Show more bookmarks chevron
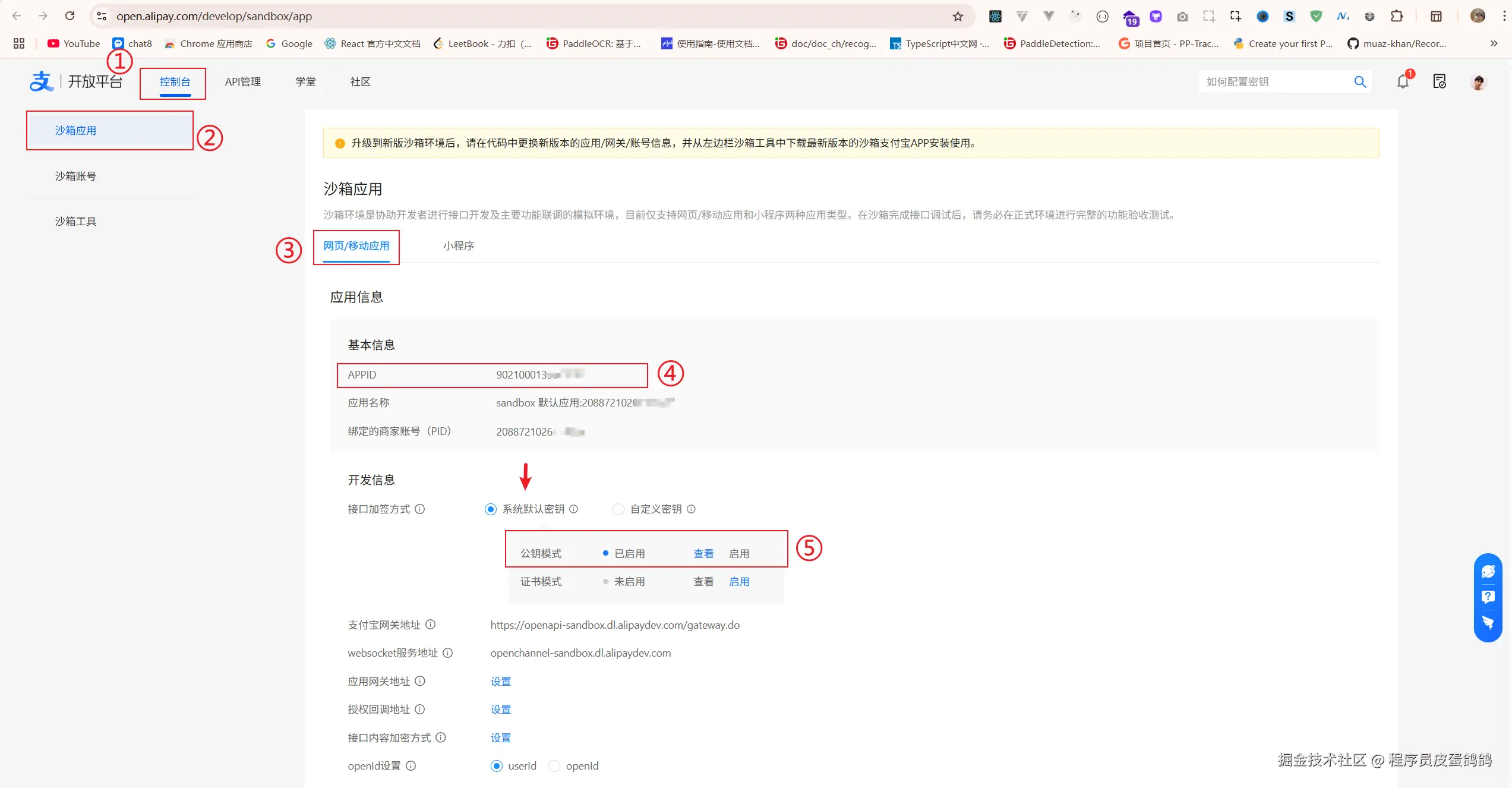The width and height of the screenshot is (1512, 788). point(1494,43)
